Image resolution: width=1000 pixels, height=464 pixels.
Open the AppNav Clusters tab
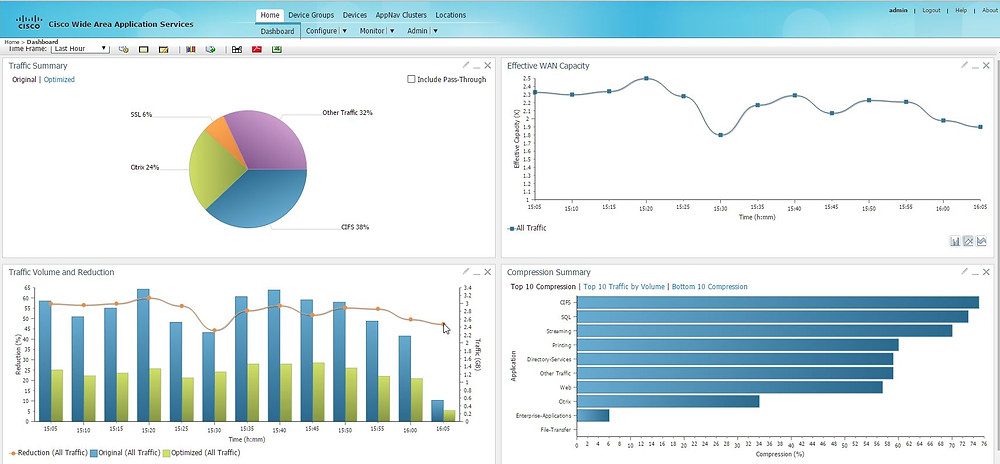coord(401,15)
